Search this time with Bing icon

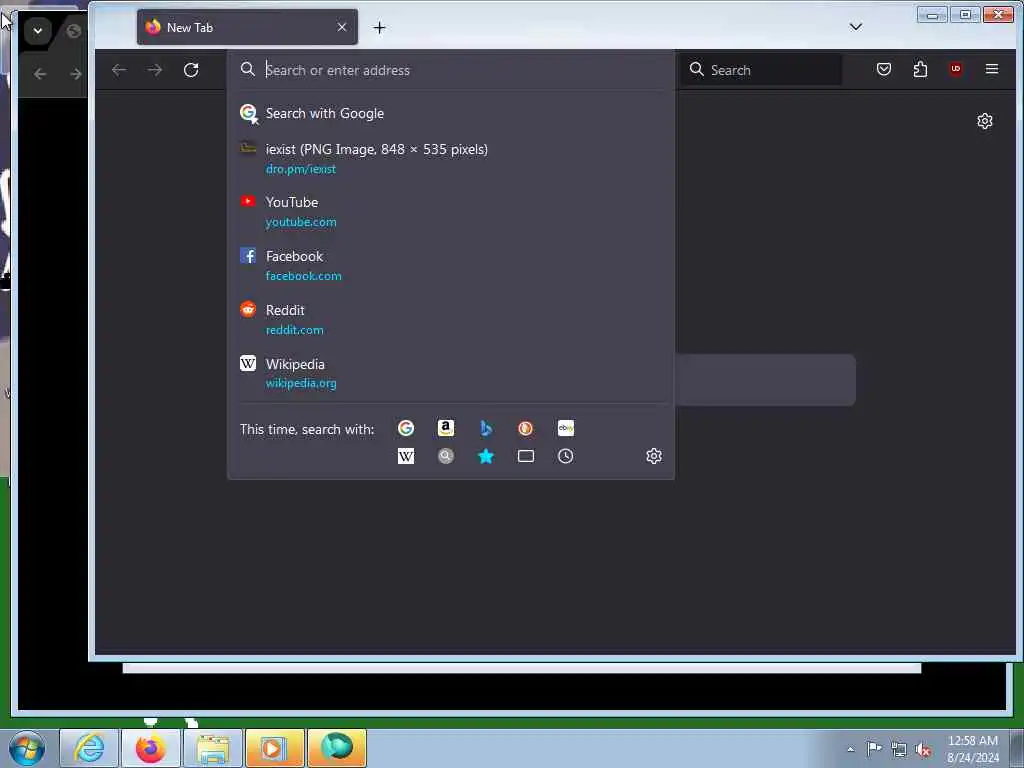pos(486,428)
